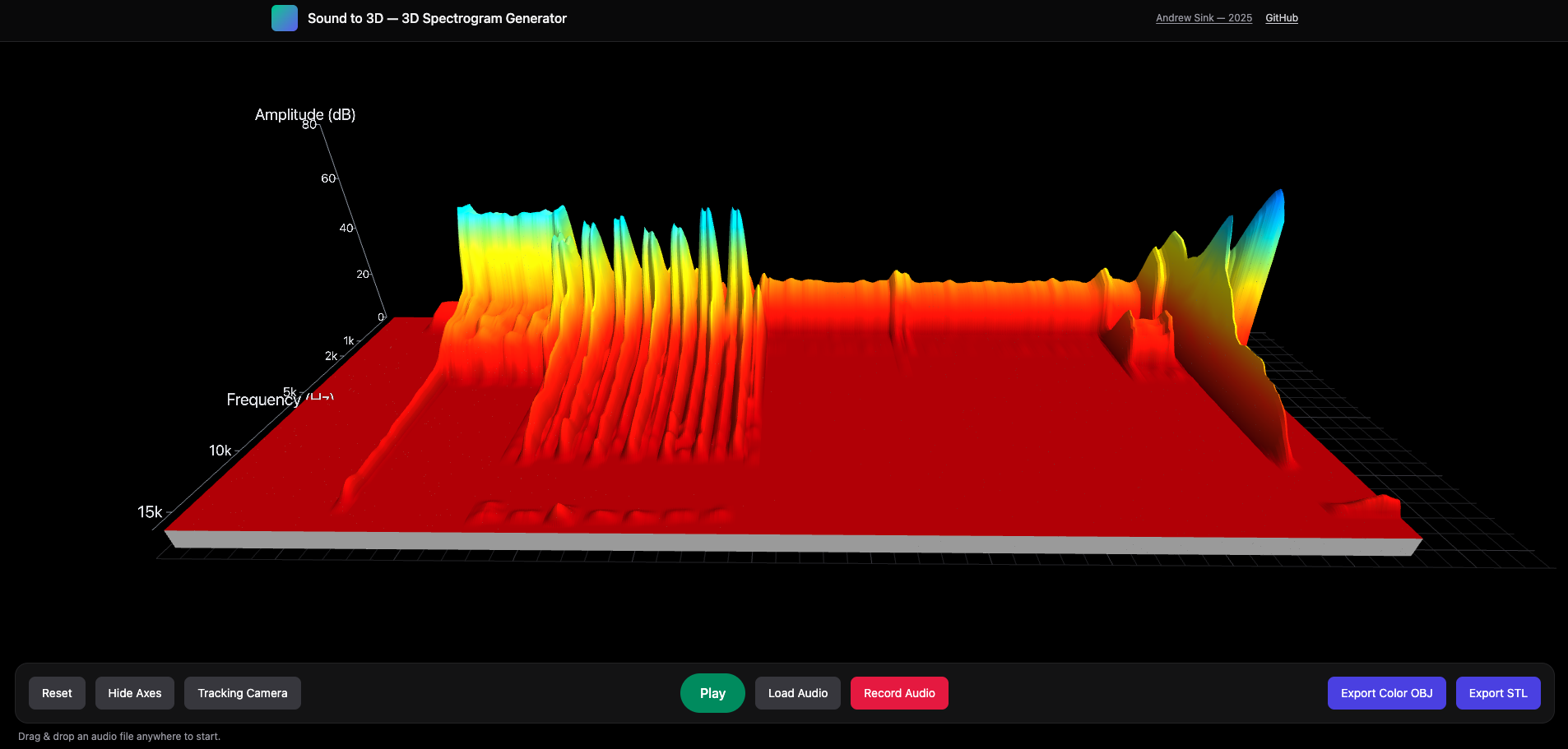
Task: Select the 10k frequency tick label
Action: pyautogui.click(x=220, y=451)
